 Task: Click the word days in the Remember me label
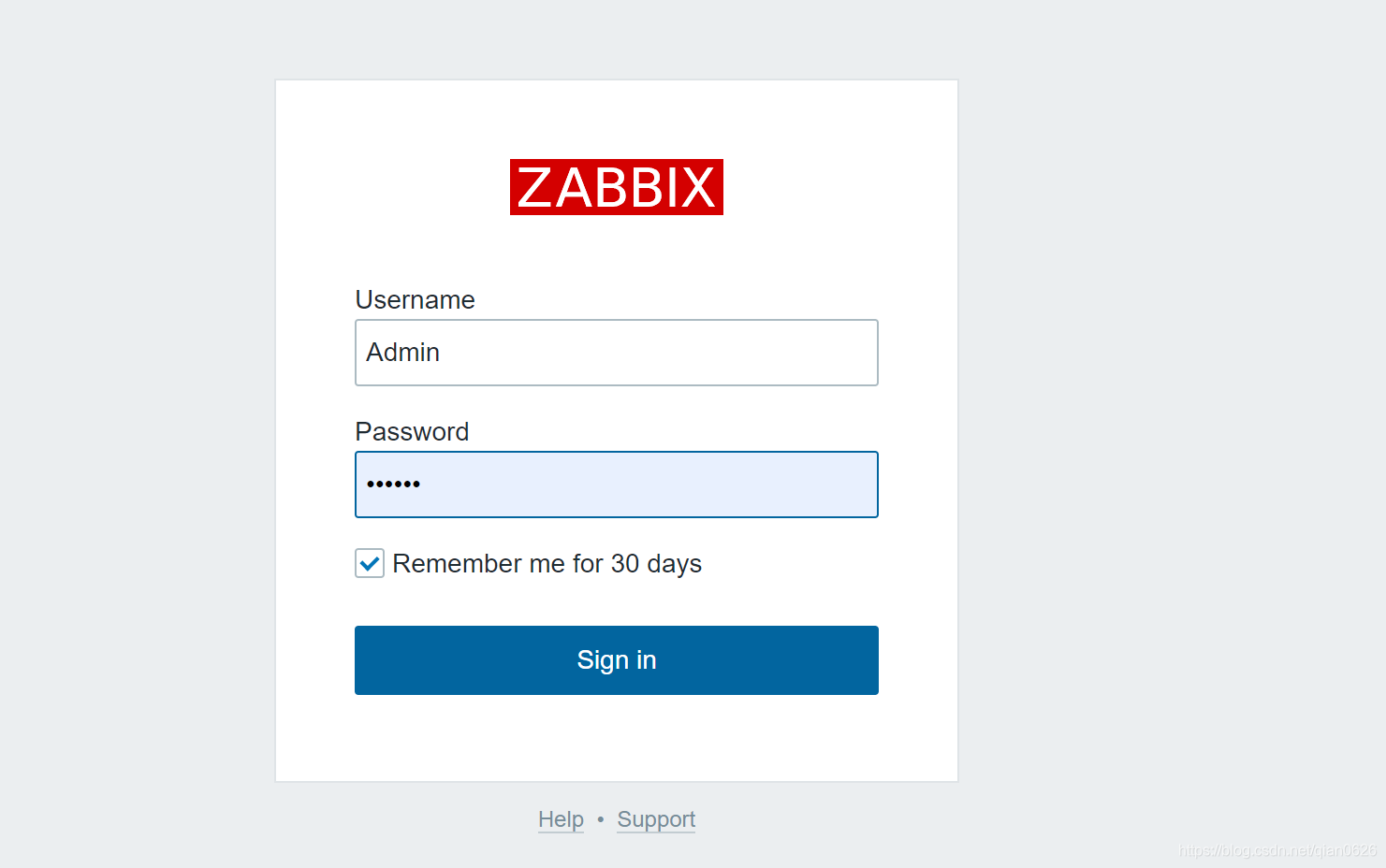pos(674,564)
